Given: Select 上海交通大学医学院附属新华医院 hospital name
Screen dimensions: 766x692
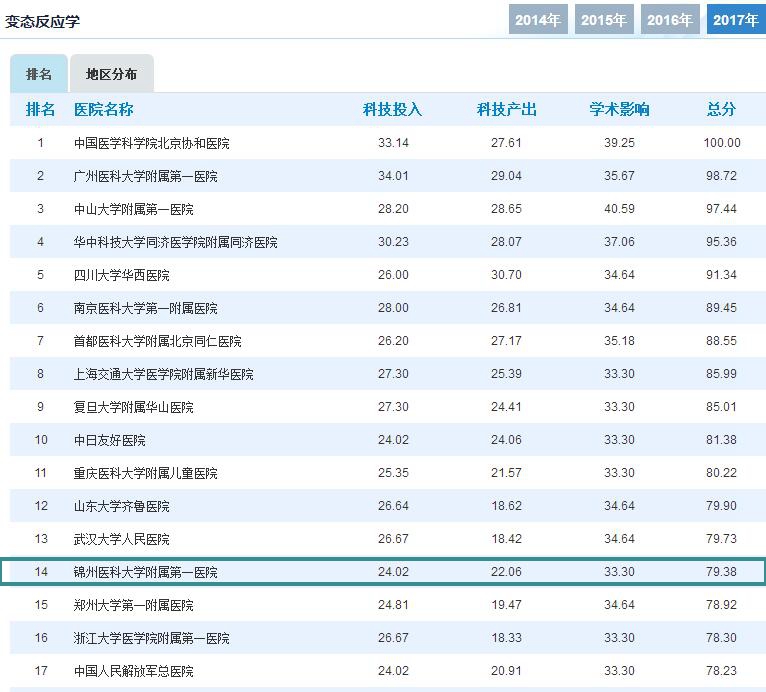Looking at the screenshot, I should (164, 374).
